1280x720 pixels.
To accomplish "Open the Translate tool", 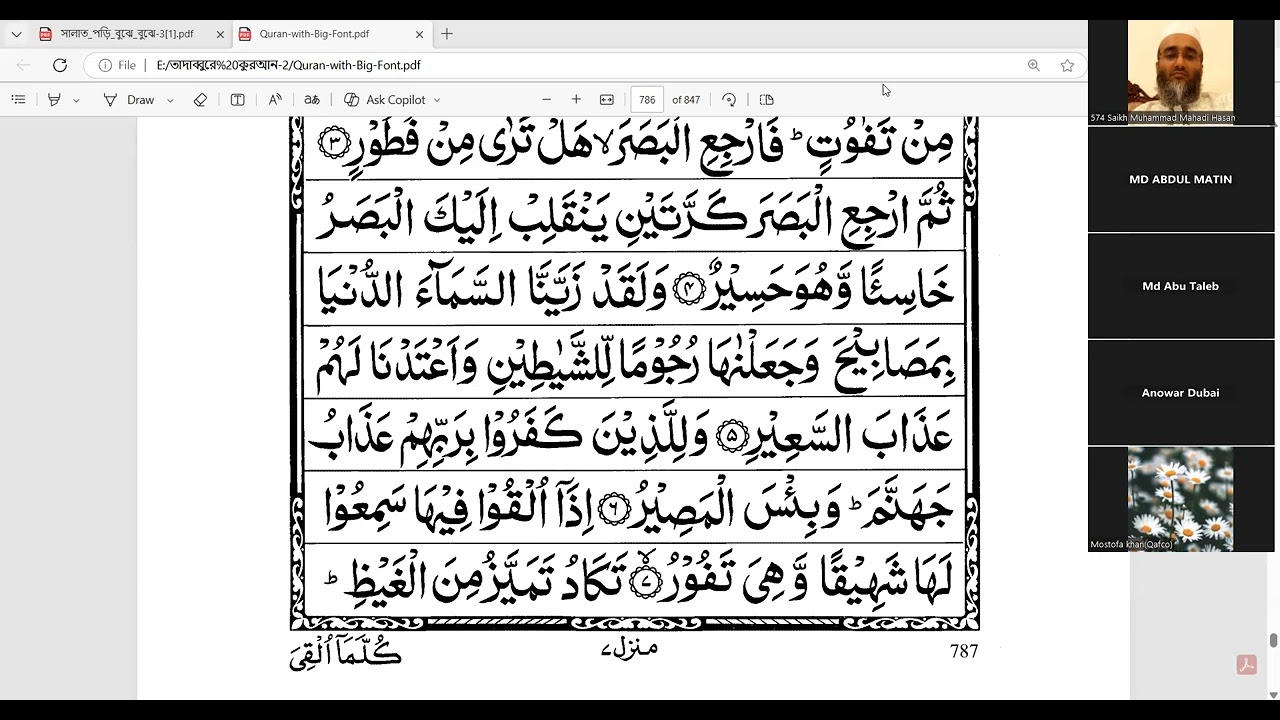I will pyautogui.click(x=312, y=100).
